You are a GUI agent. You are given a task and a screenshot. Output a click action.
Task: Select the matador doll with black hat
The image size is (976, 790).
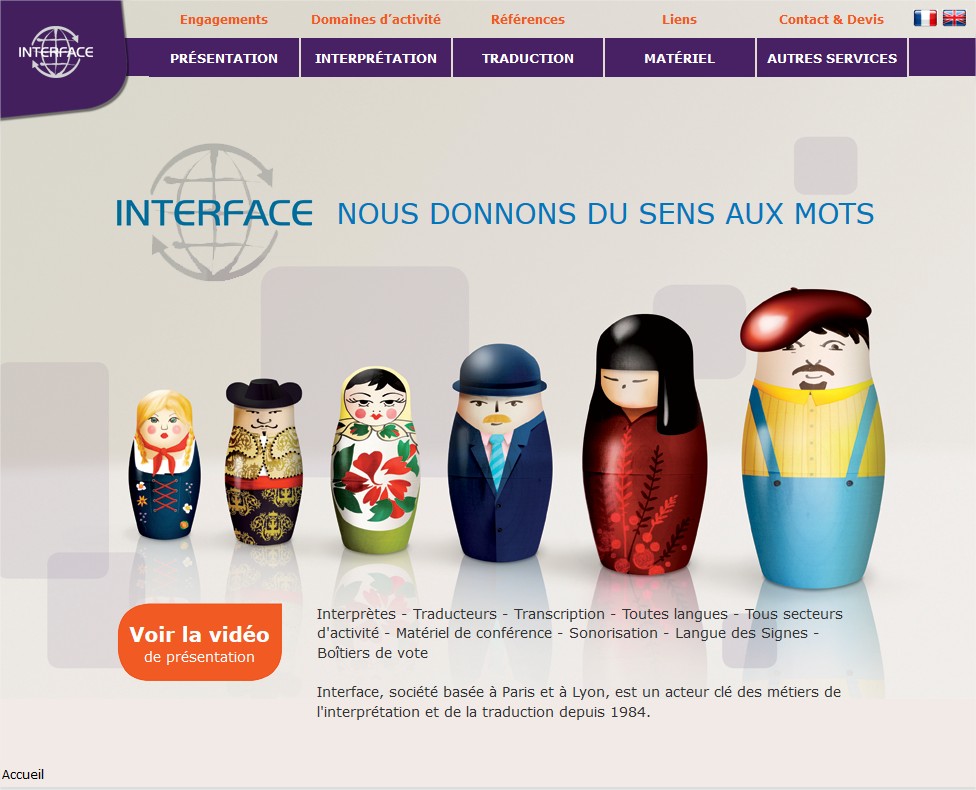[264, 461]
